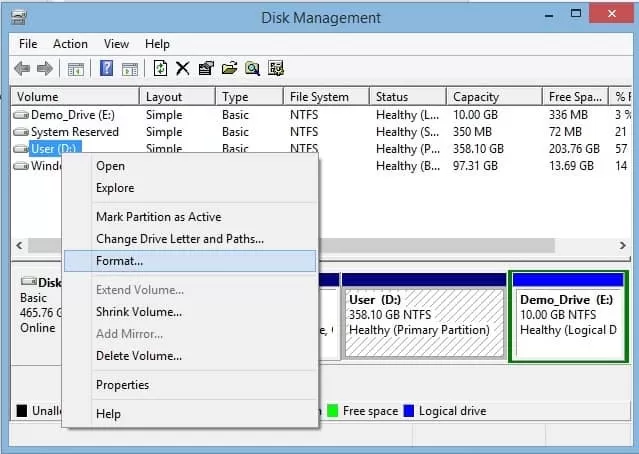Open the View menu
The width and height of the screenshot is (639, 454).
point(116,44)
